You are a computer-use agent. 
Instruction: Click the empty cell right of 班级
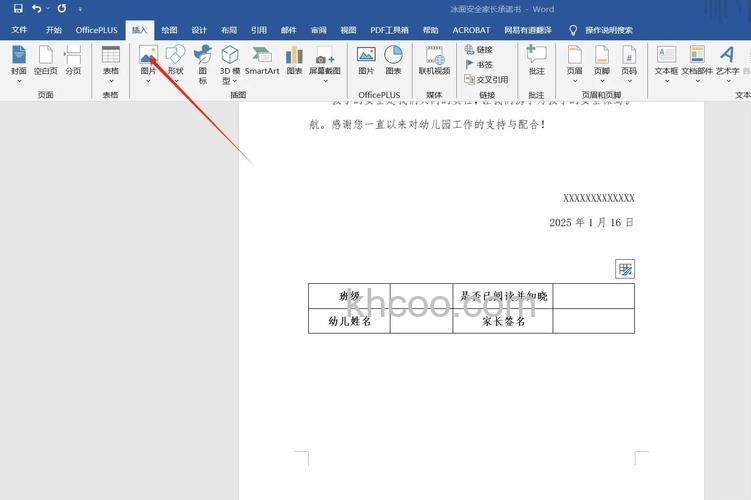pyautogui.click(x=421, y=296)
